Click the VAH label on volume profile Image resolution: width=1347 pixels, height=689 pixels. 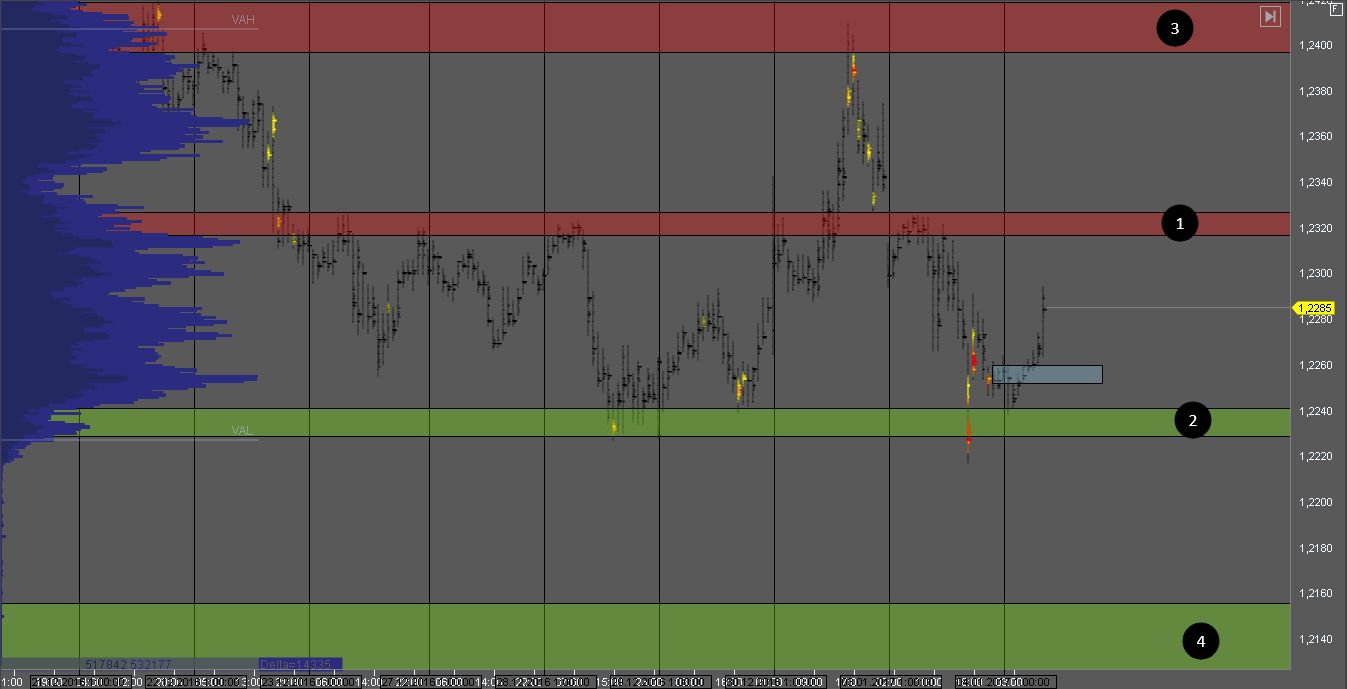[x=243, y=20]
